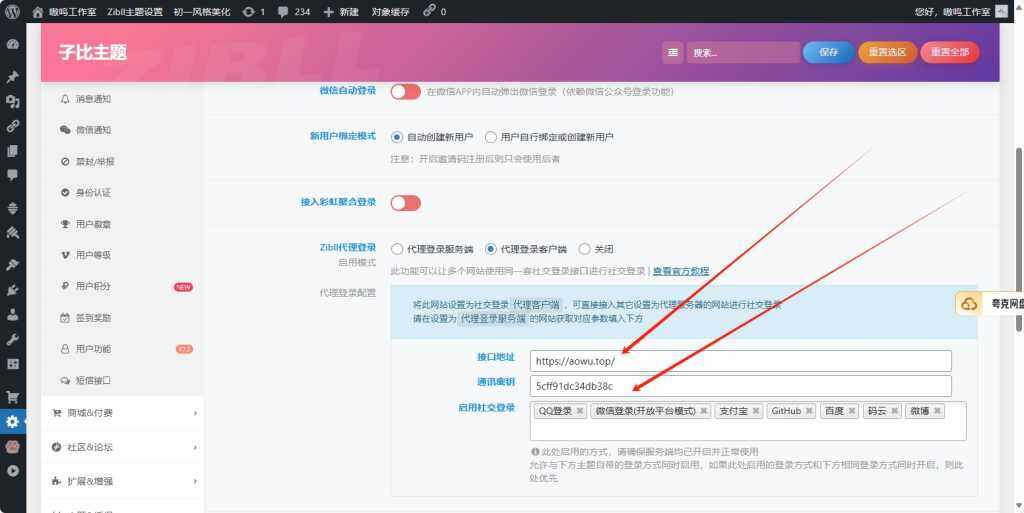The image size is (1024, 513).
Task: Remove QQ登录 tag
Action: point(579,411)
